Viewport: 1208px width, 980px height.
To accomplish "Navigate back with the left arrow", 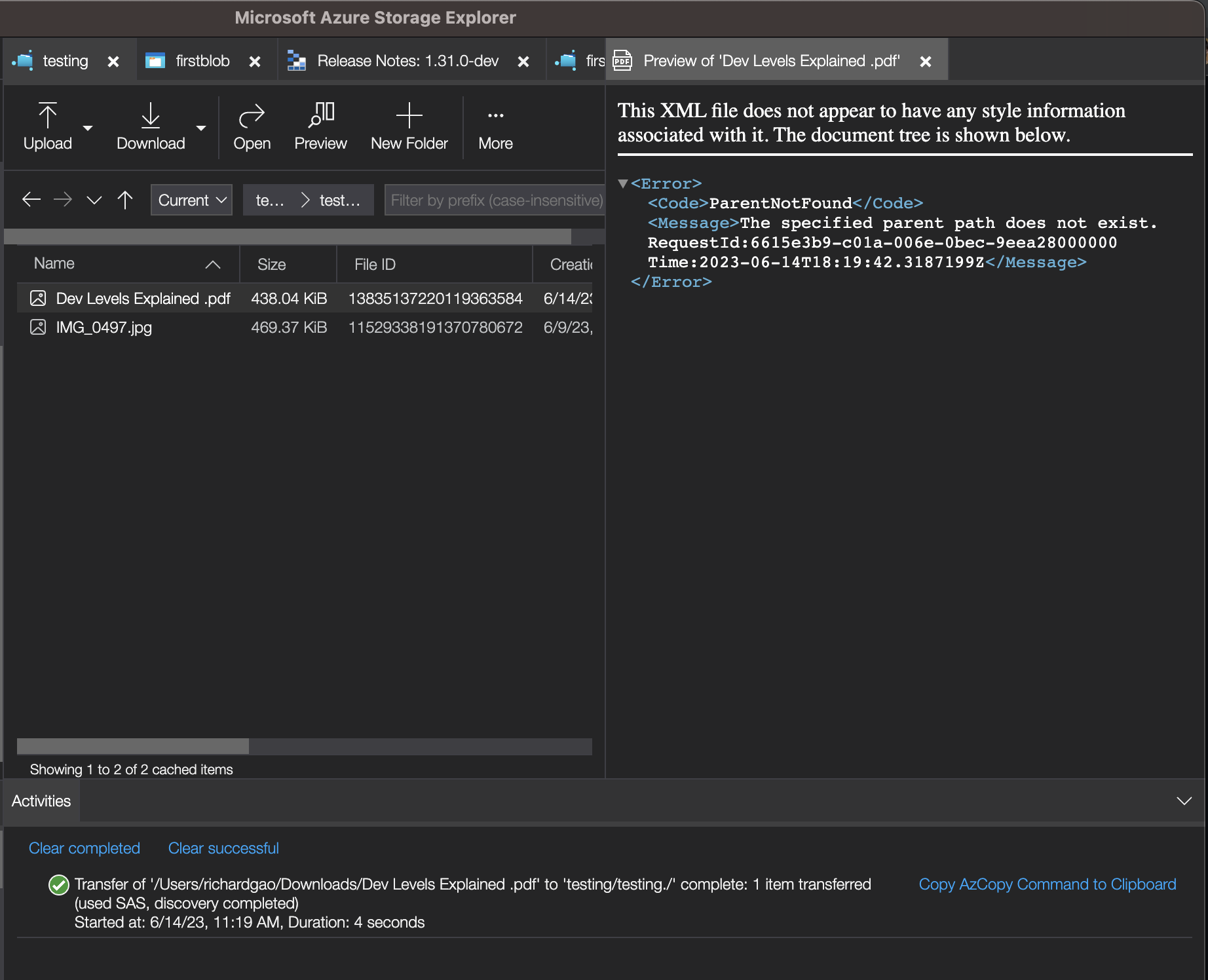I will [x=31, y=200].
